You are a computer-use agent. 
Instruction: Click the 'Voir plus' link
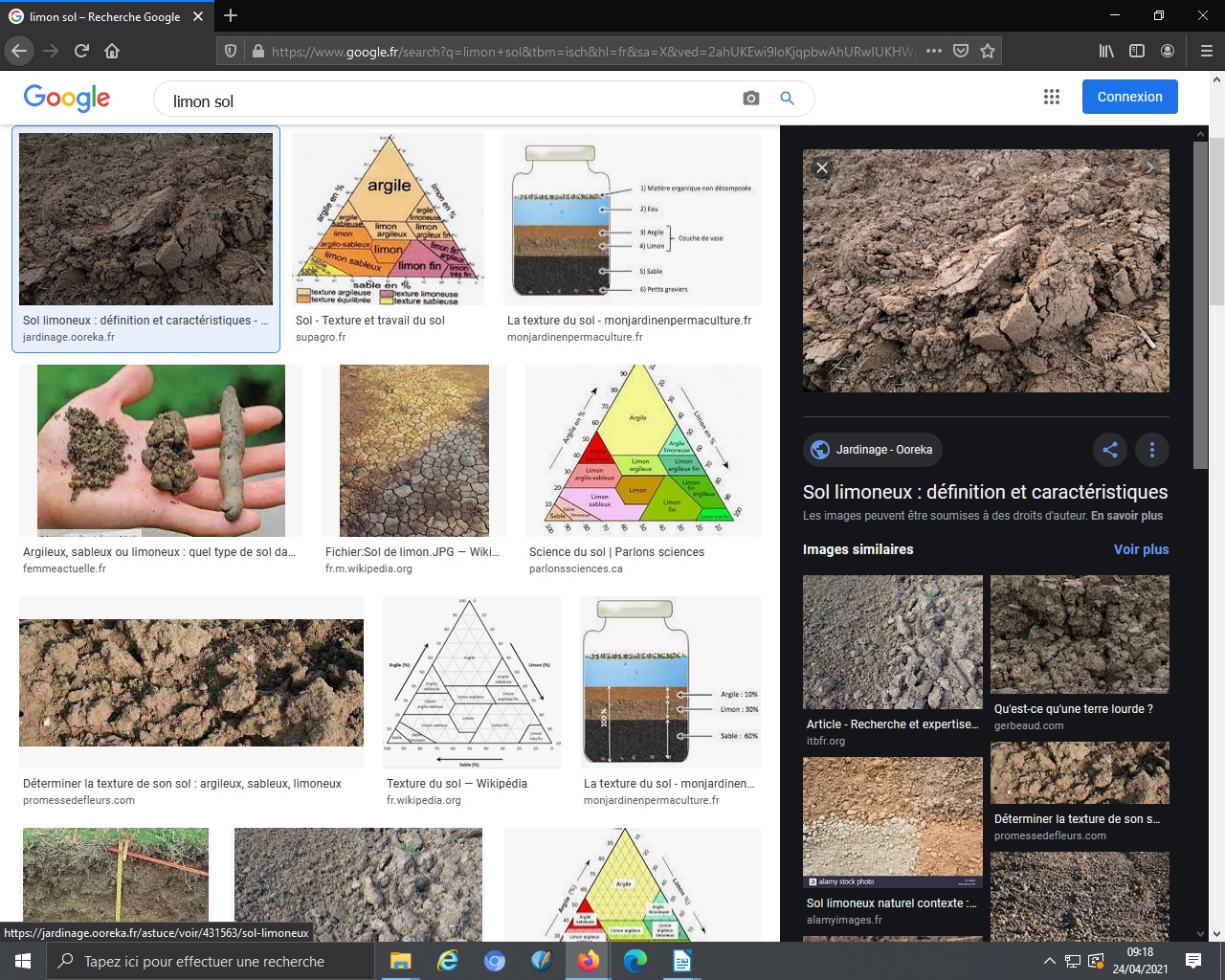(x=1141, y=549)
